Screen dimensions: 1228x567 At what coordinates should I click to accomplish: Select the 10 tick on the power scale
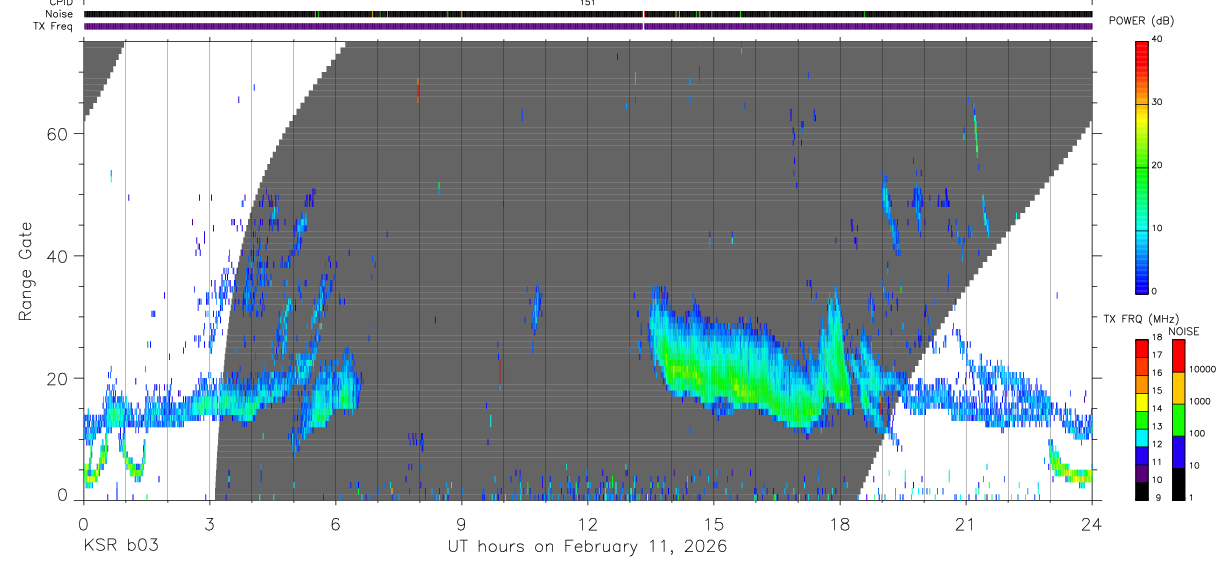click(x=1157, y=228)
